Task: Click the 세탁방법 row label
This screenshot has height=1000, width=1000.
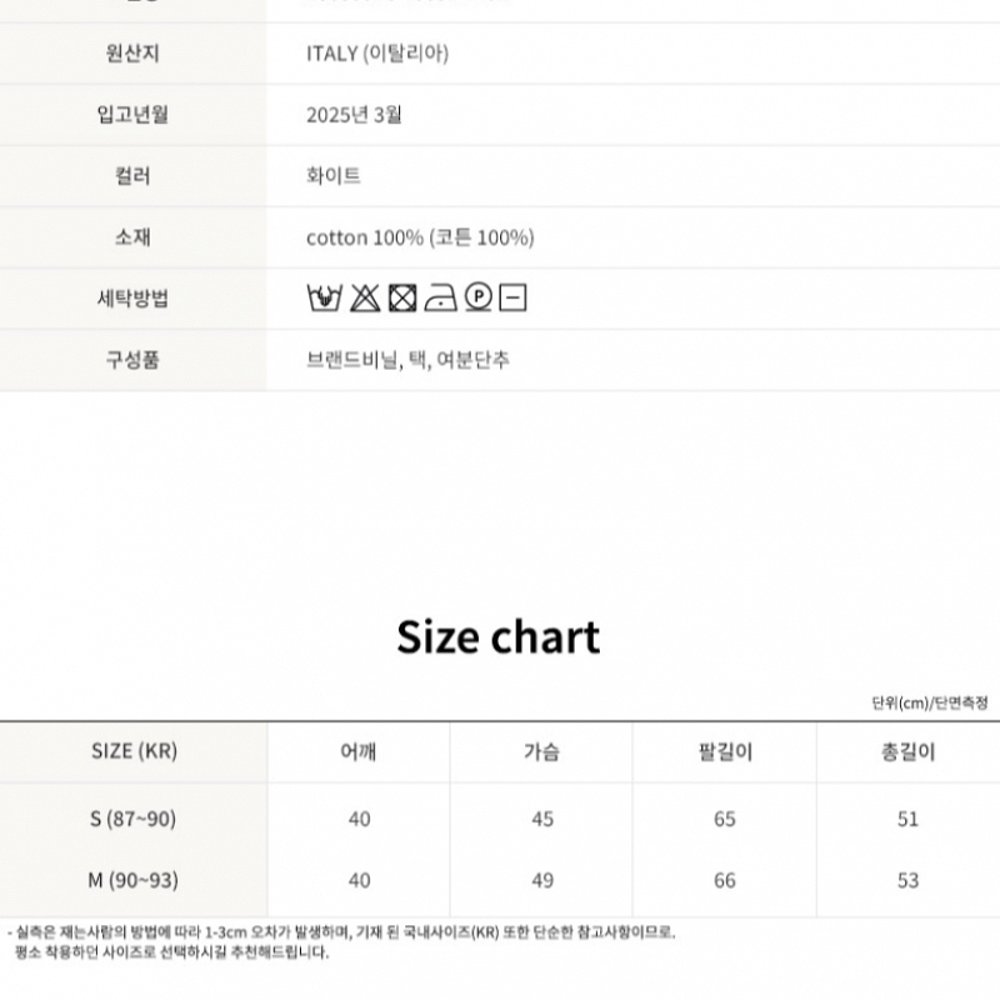Action: click(133, 298)
